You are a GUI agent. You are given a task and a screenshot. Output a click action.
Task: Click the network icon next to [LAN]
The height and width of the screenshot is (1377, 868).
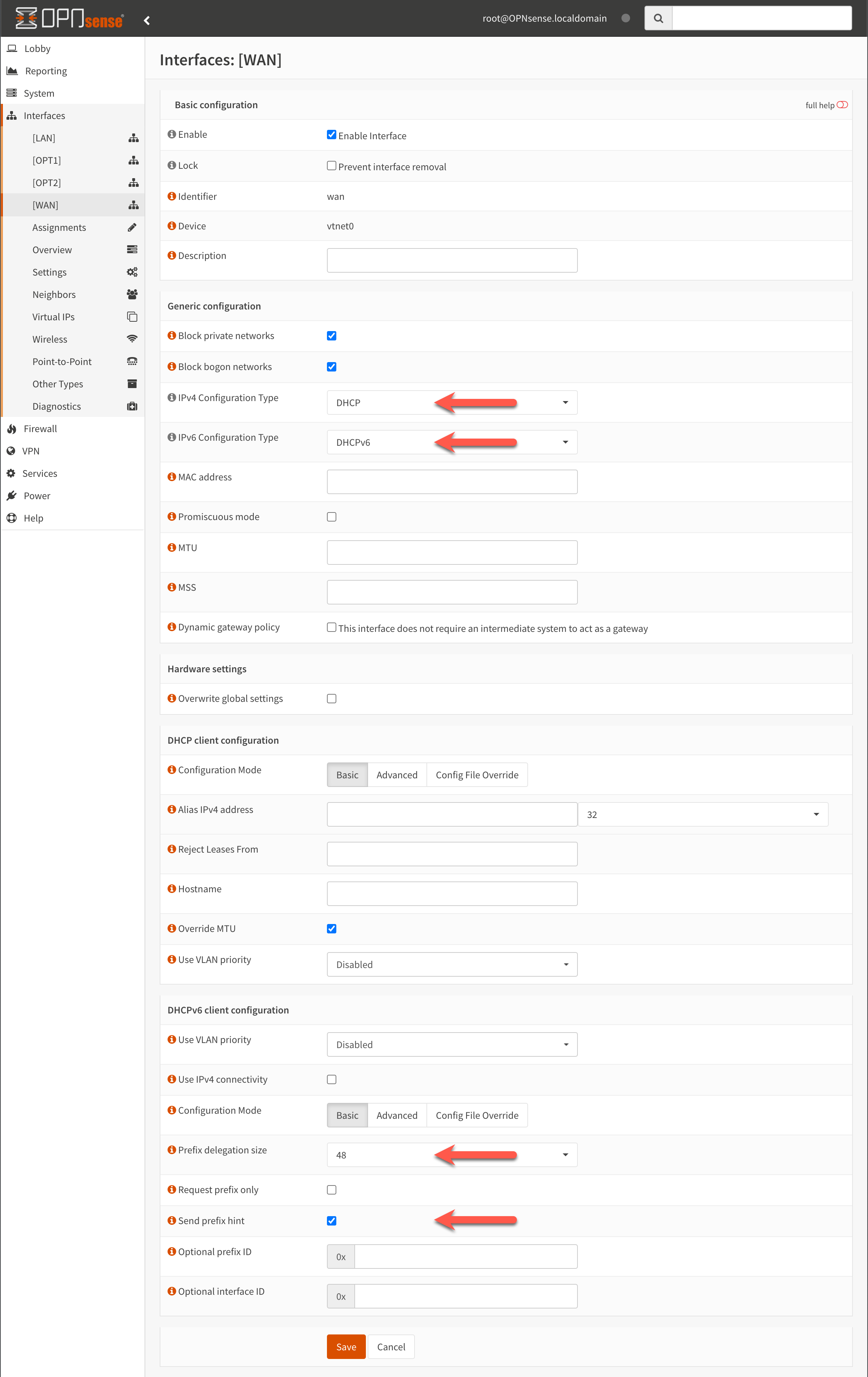click(x=133, y=138)
